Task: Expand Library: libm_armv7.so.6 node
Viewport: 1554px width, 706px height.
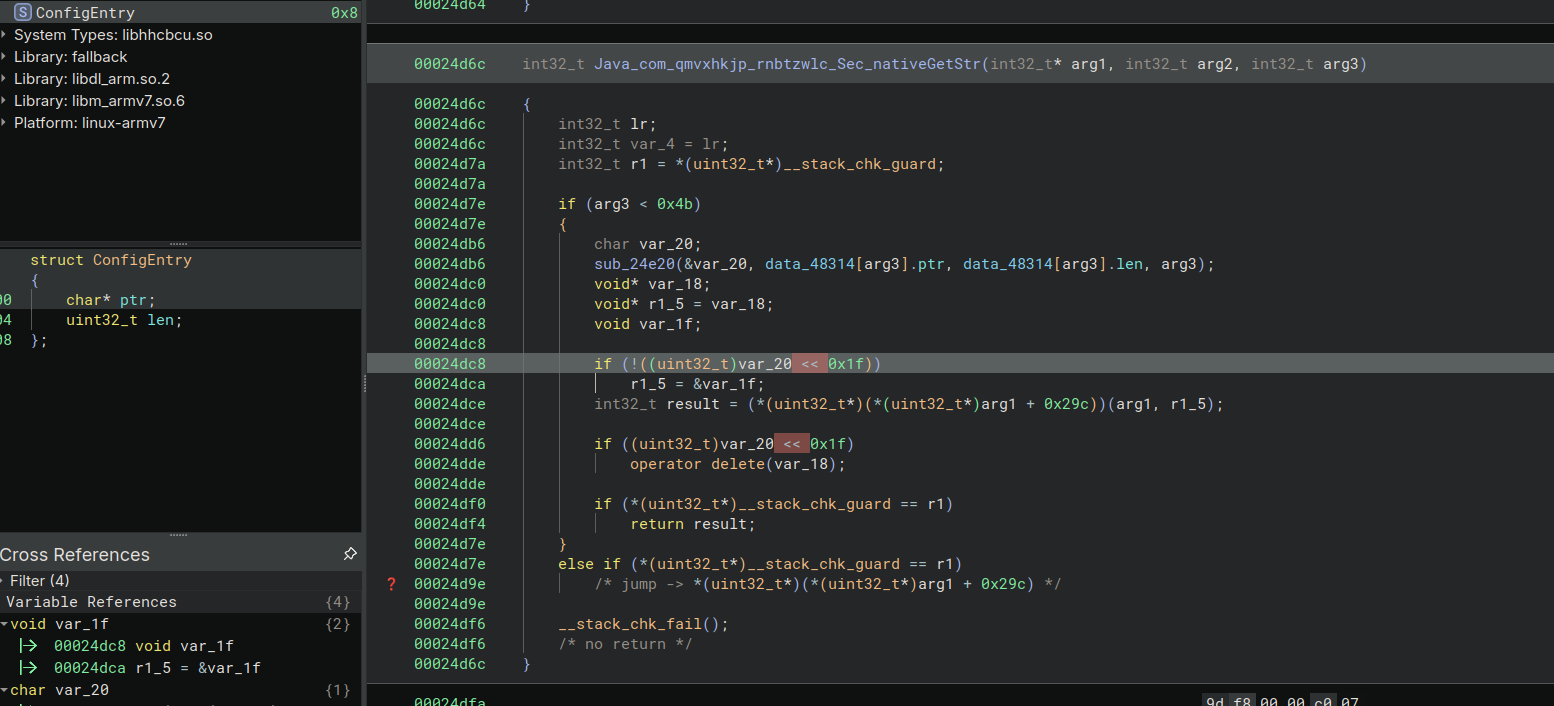Action: [x=5, y=101]
